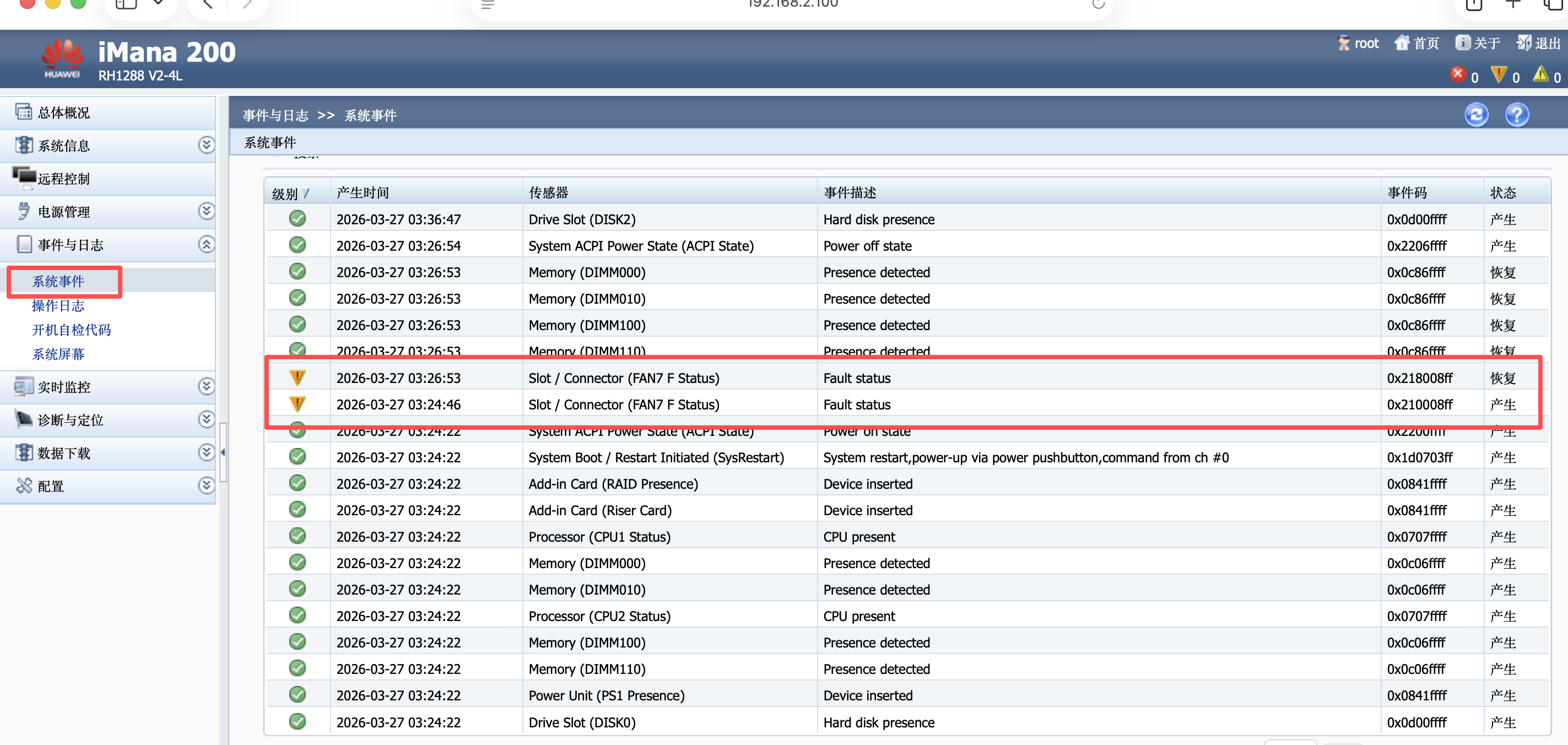The width and height of the screenshot is (1568, 745).
Task: Click the orange major alarm counter icon
Action: click(x=1499, y=74)
